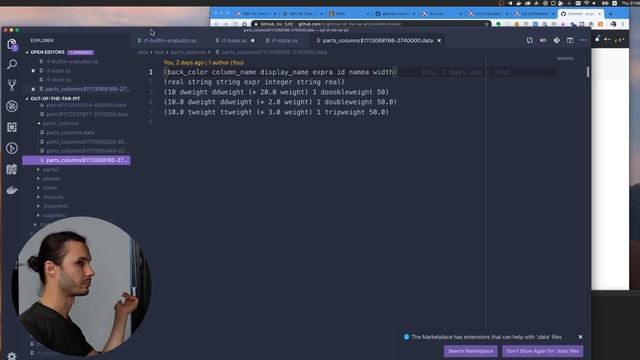Expand the shipments folder
This screenshot has width=640, height=360.
tap(53, 206)
